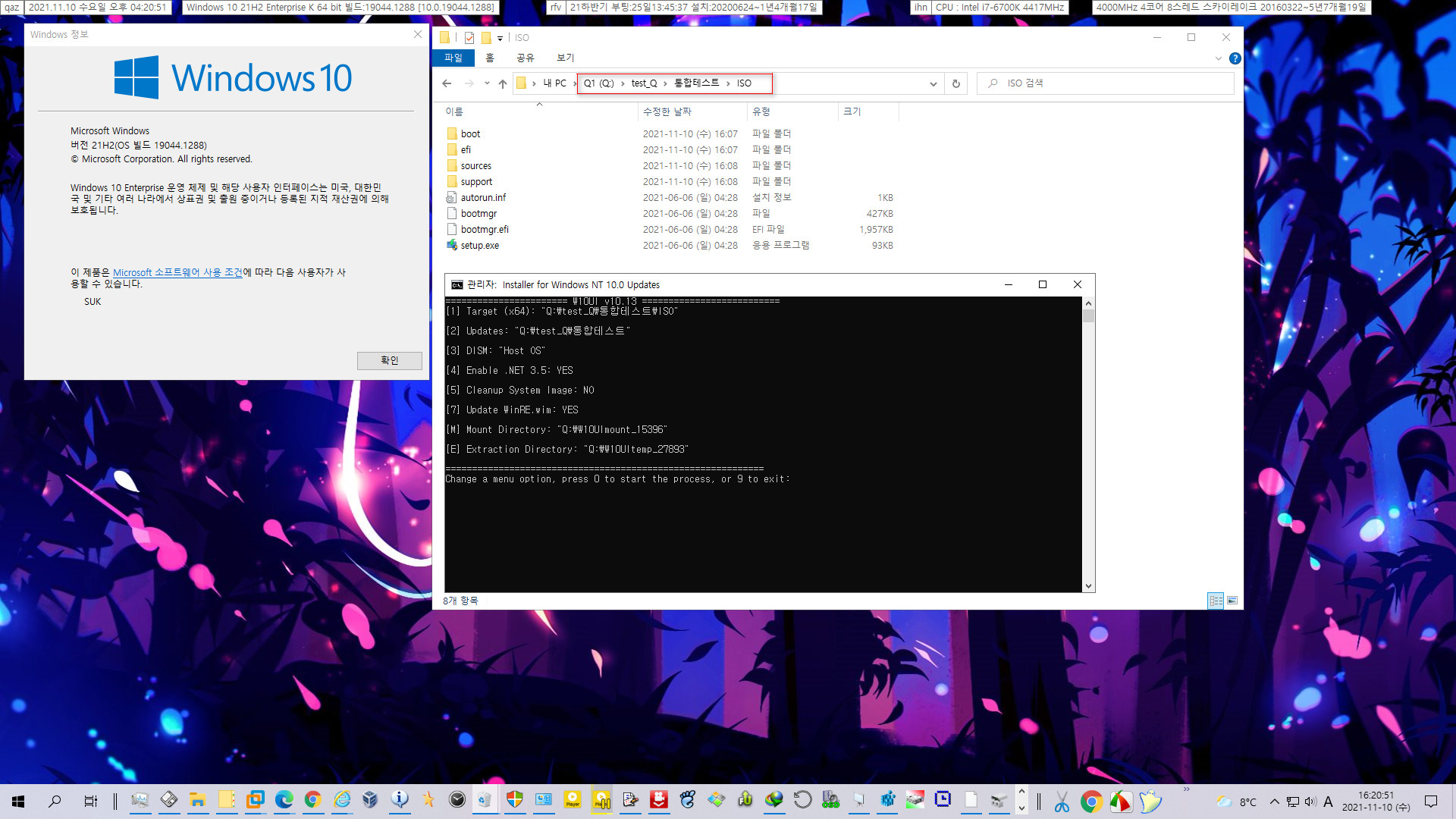
Task: Expand chevron after 통합테스트 in address bar
Action: coord(728,83)
